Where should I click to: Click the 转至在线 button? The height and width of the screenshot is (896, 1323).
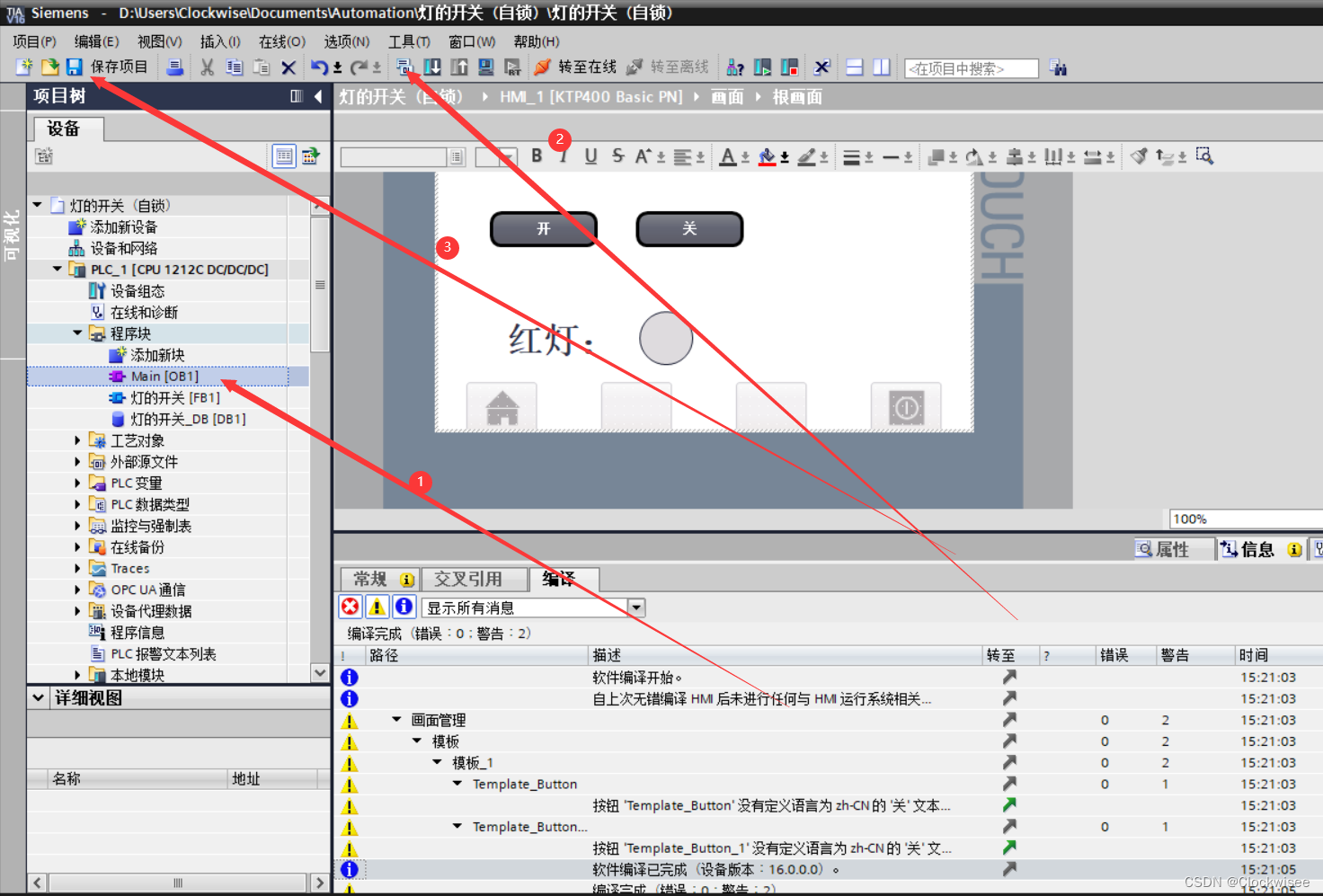pos(575,67)
